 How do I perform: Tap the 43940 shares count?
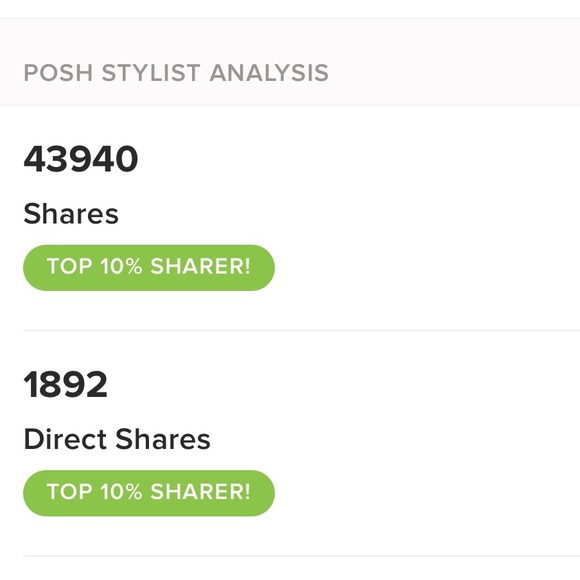[81, 159]
